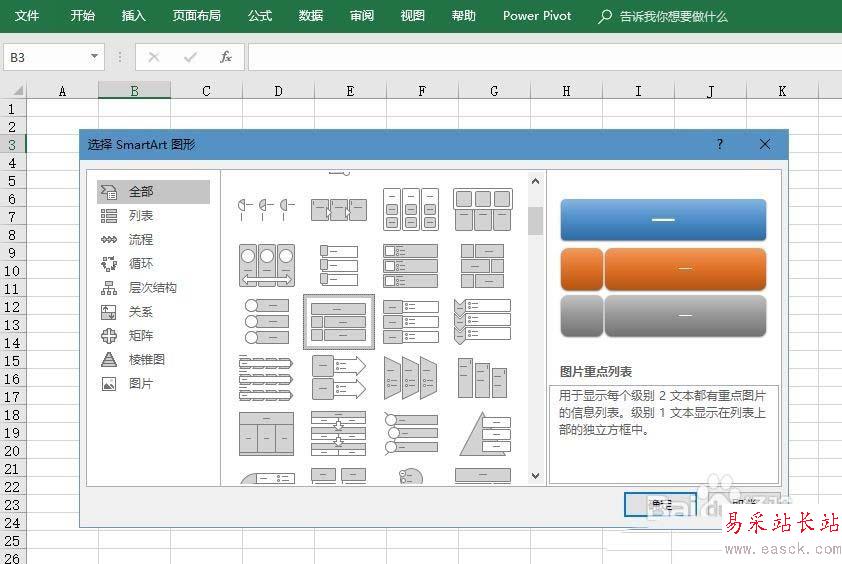842x564 pixels.
Task: Open the 层次结构 SmartArt category
Action: (153, 288)
